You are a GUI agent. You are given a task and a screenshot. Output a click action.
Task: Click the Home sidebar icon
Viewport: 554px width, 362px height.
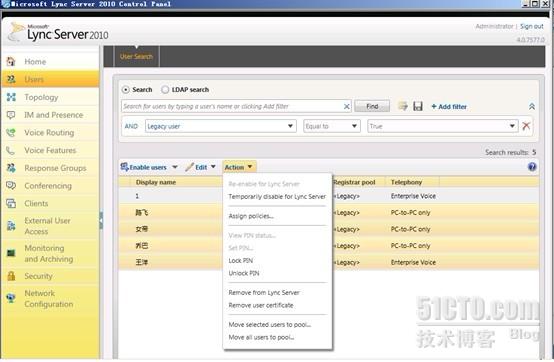point(11,61)
